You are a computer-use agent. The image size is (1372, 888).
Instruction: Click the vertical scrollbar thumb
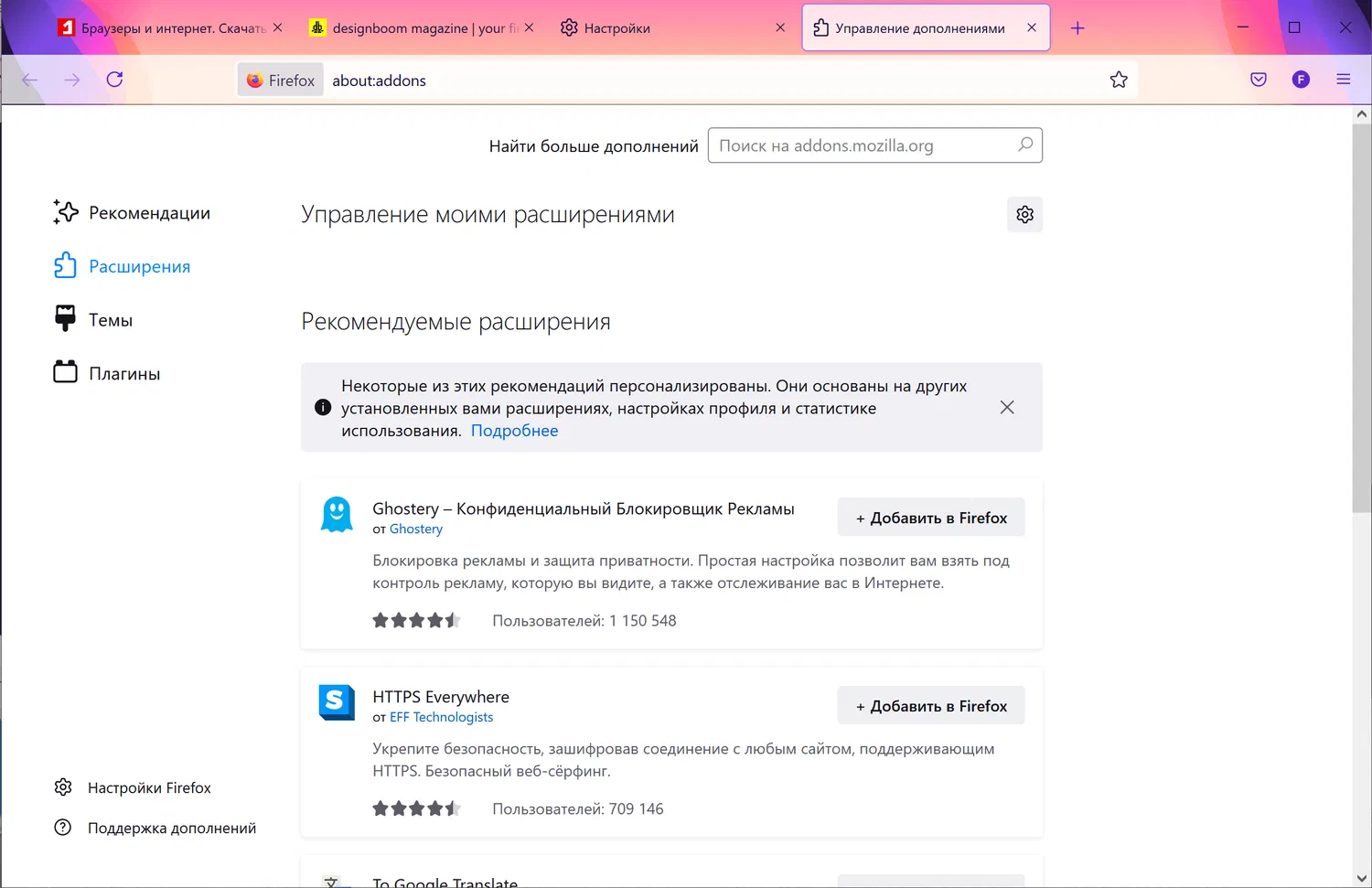click(x=1362, y=318)
